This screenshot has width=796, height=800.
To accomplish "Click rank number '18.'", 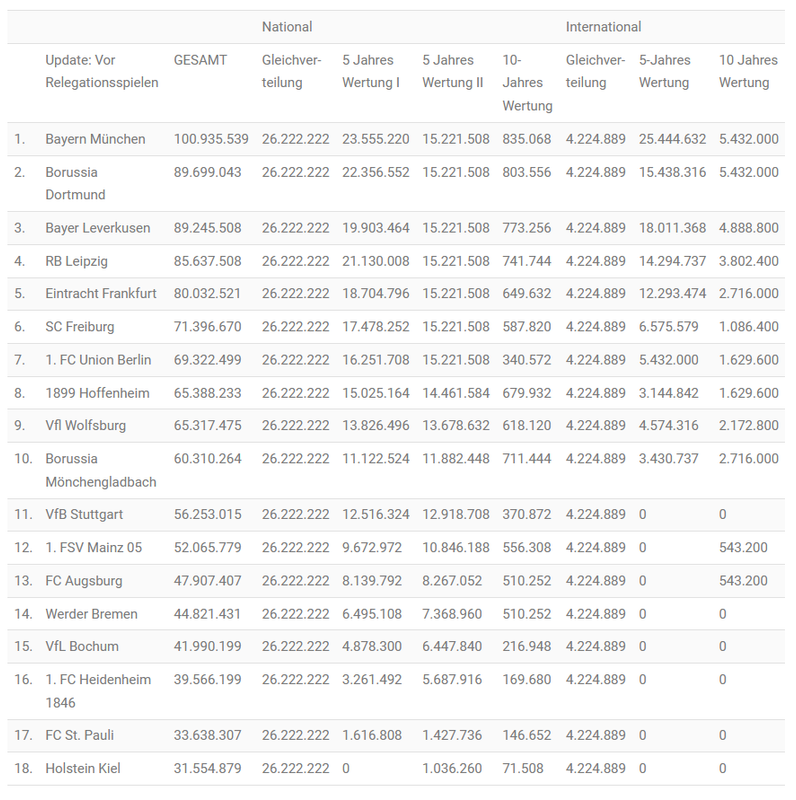I will click(23, 768).
